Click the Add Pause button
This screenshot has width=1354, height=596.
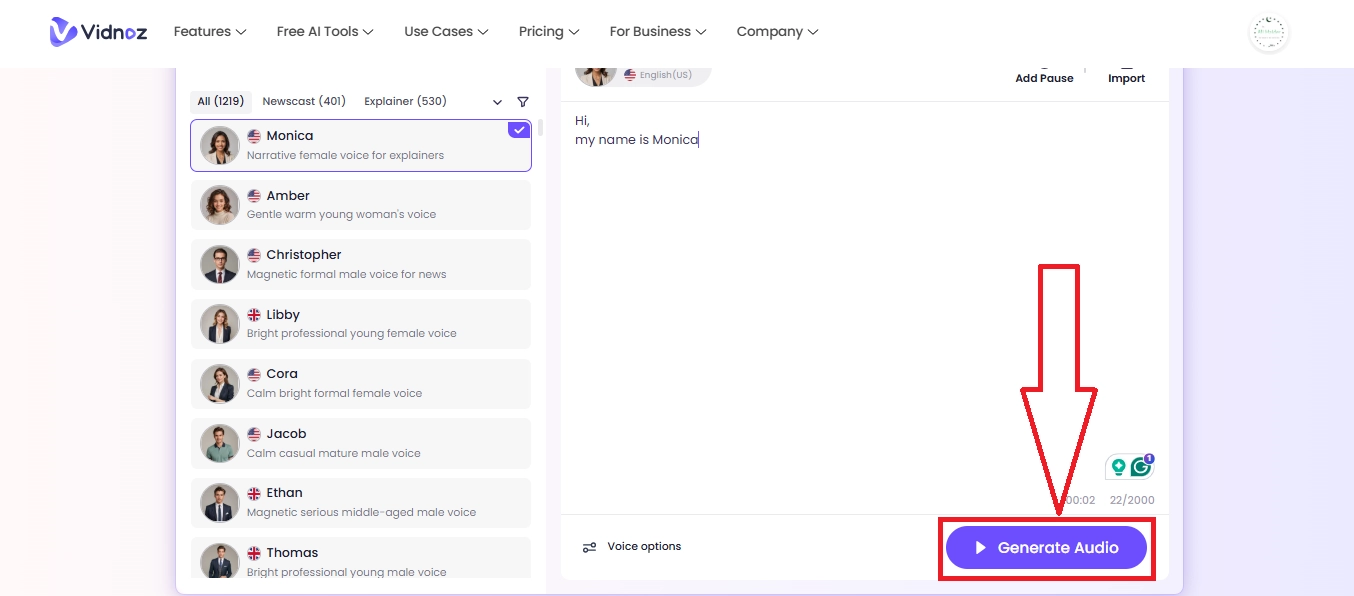tap(1044, 77)
